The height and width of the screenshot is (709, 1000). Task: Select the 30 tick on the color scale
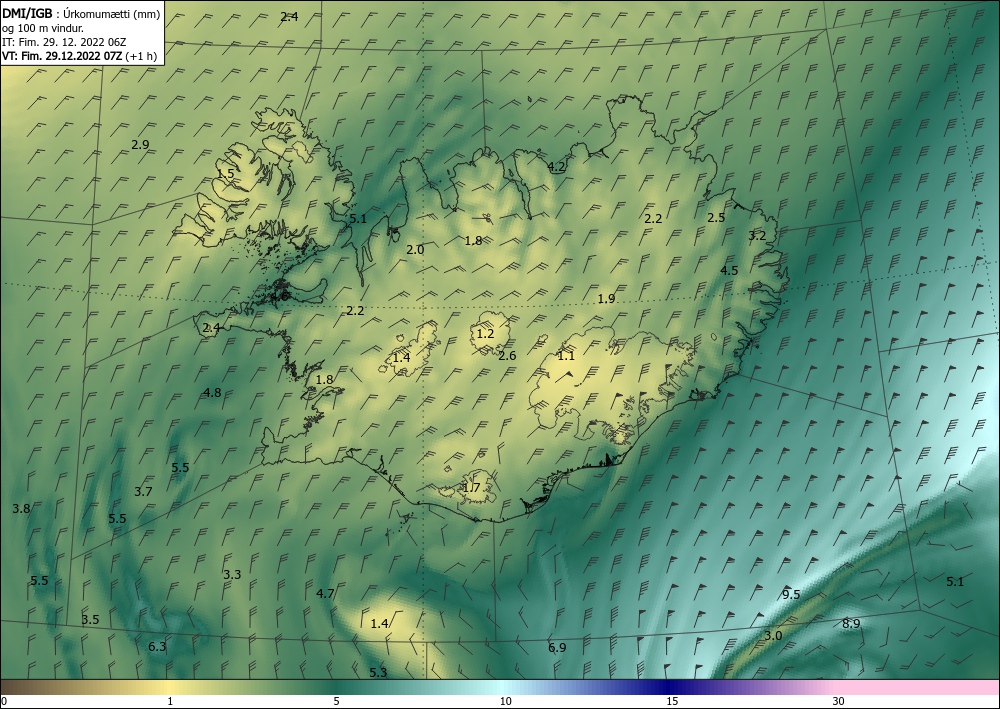click(839, 702)
